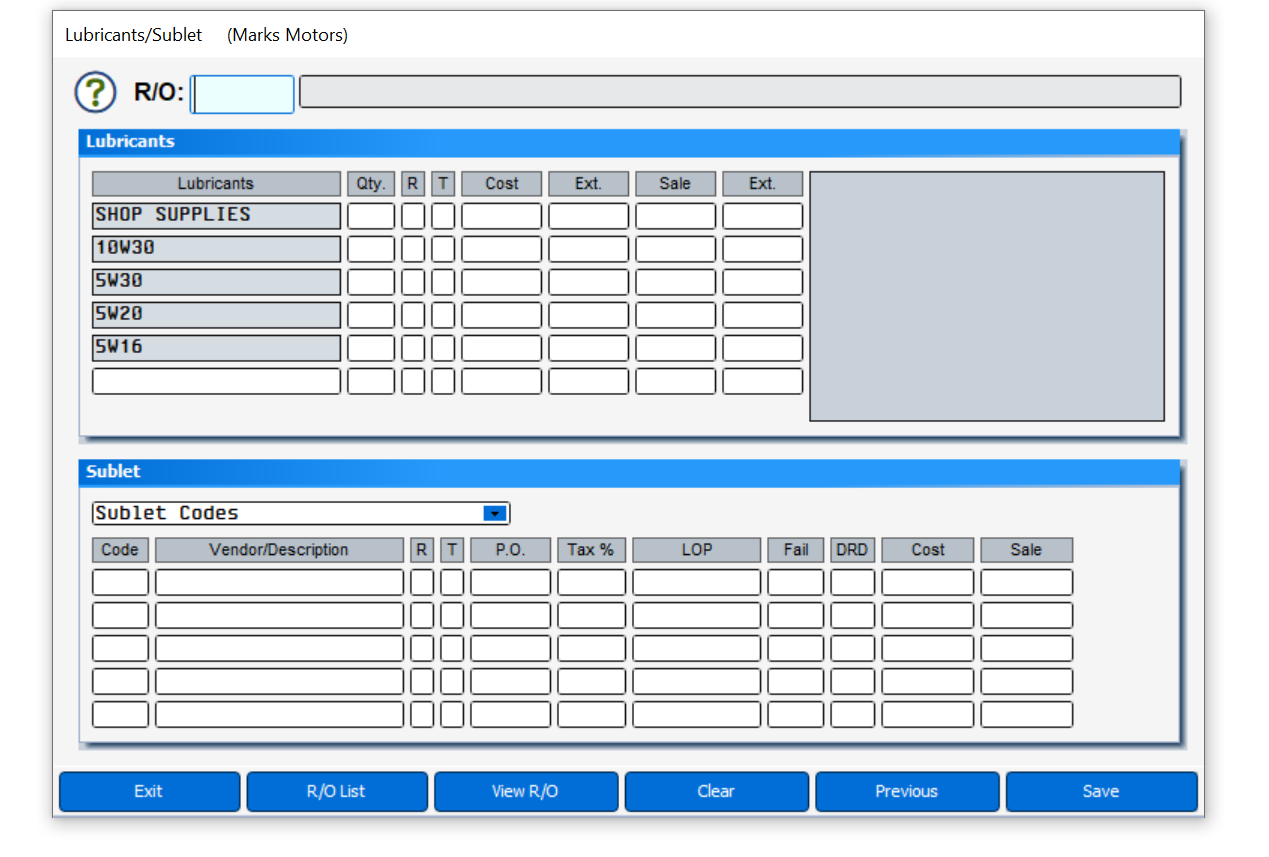Click the Sale field for SHOP SUPPLIES
Screen dimensions: 1269x857
point(675,215)
